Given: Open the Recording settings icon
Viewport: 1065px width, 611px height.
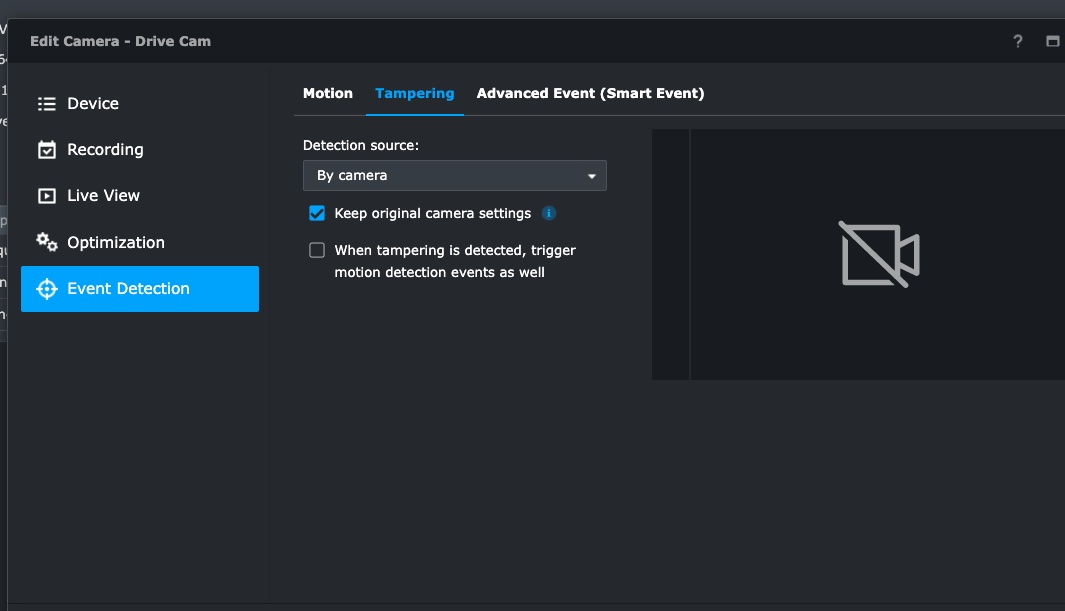Looking at the screenshot, I should 46,149.
